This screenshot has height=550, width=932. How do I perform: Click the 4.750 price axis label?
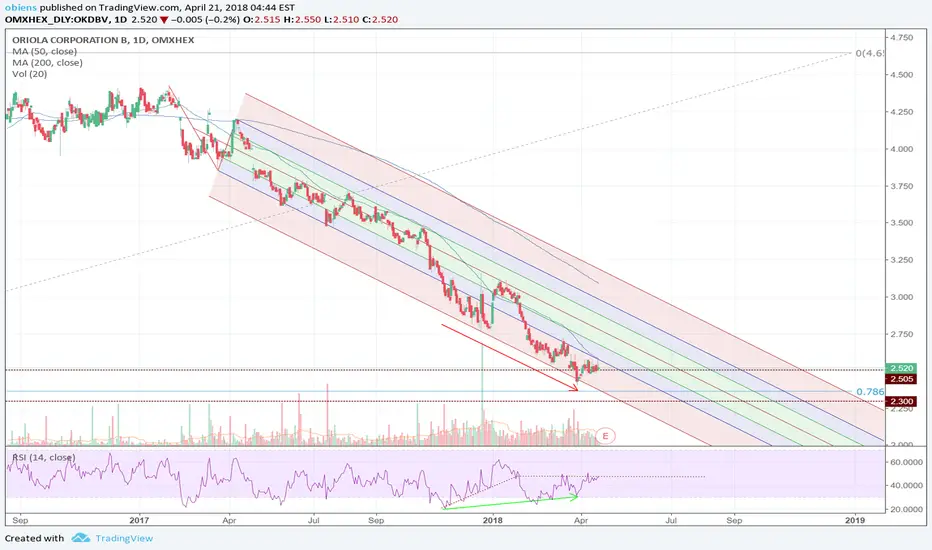pos(902,37)
